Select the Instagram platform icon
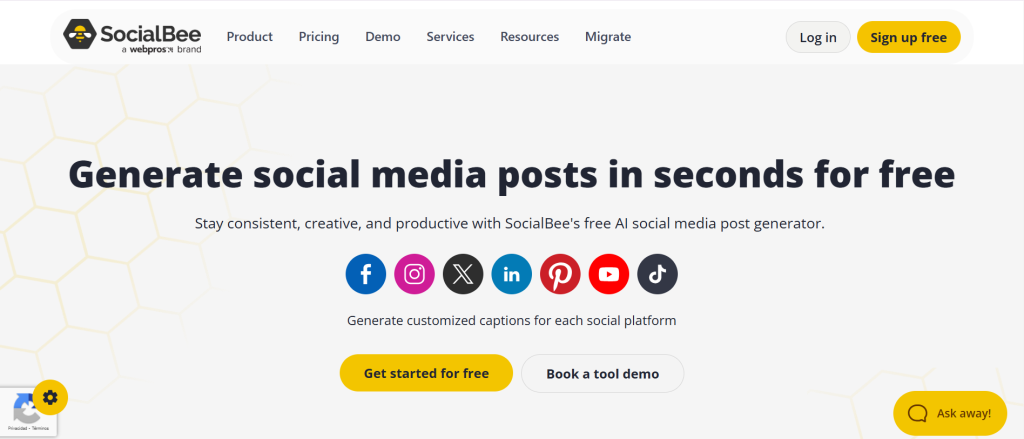 point(414,274)
